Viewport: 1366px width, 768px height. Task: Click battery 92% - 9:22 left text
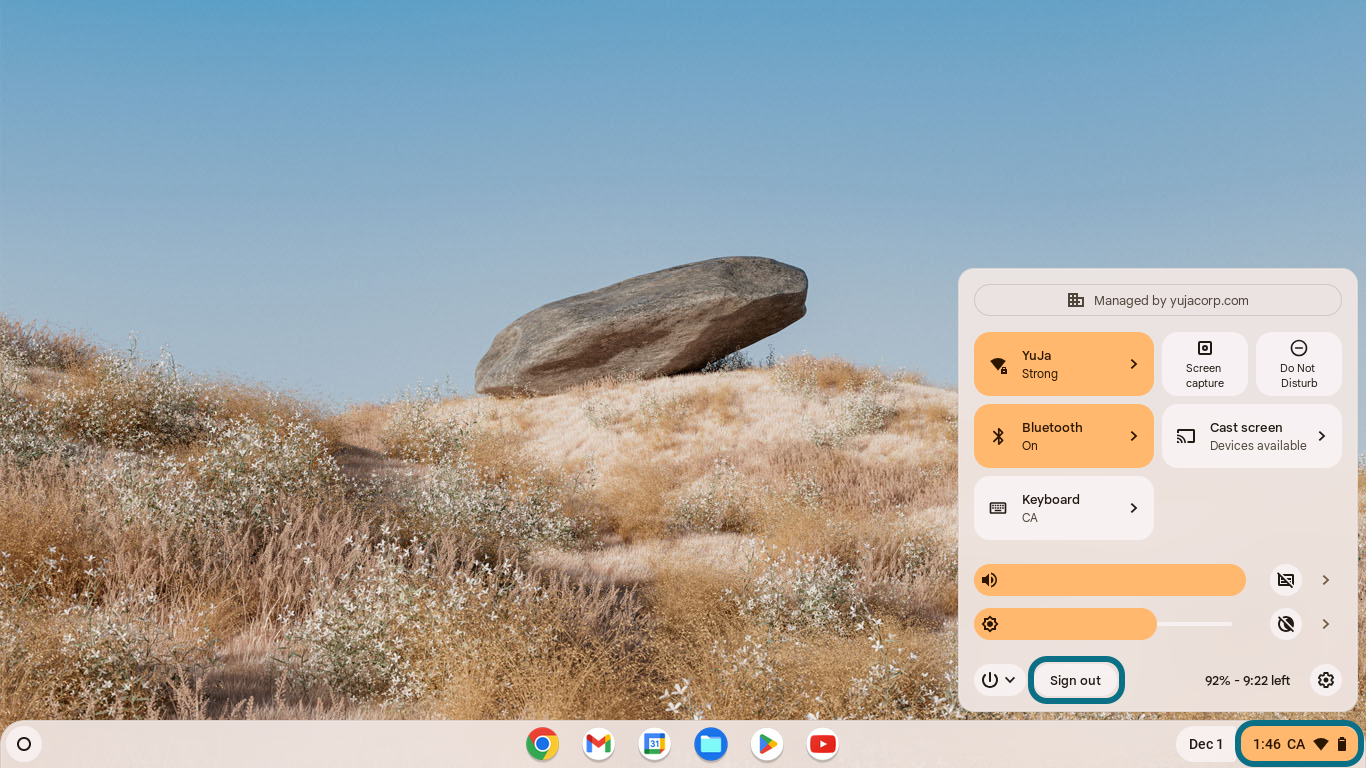[1247, 680]
